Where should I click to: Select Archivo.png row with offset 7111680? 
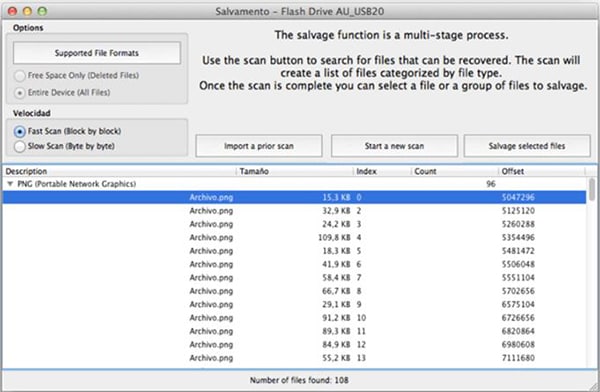[x=294, y=358]
